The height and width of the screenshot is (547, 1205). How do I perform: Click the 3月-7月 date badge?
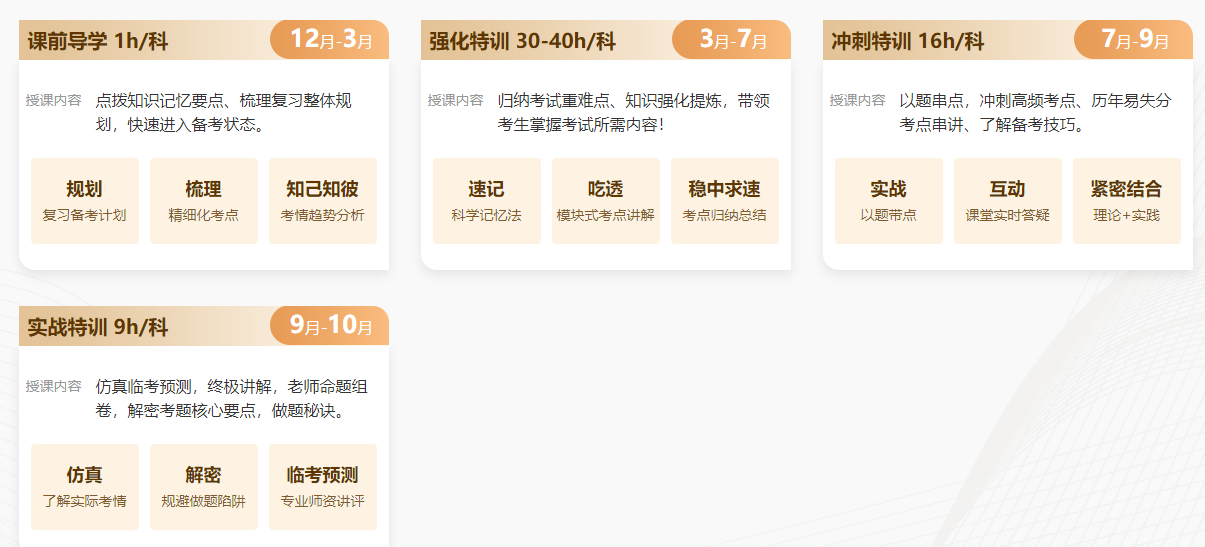coord(732,40)
